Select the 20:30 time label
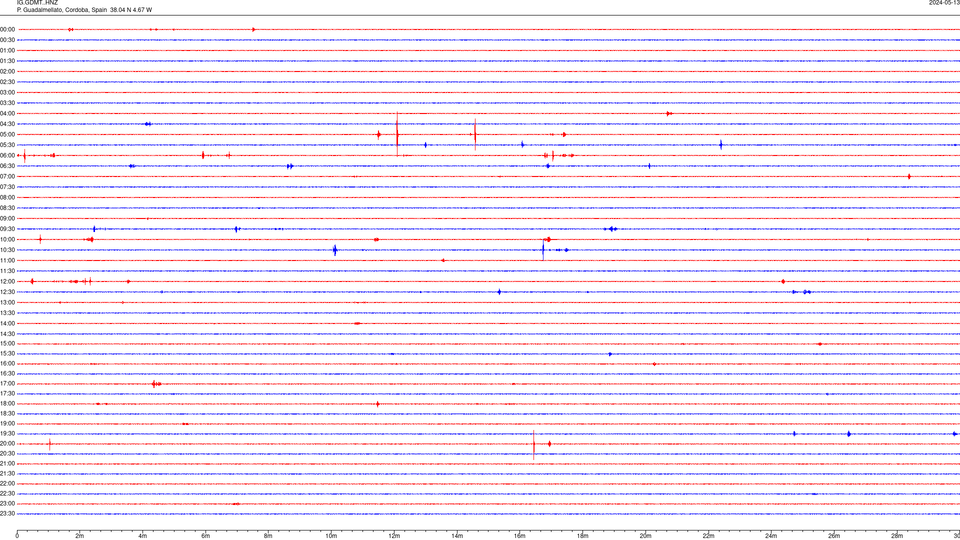 click(x=7, y=454)
